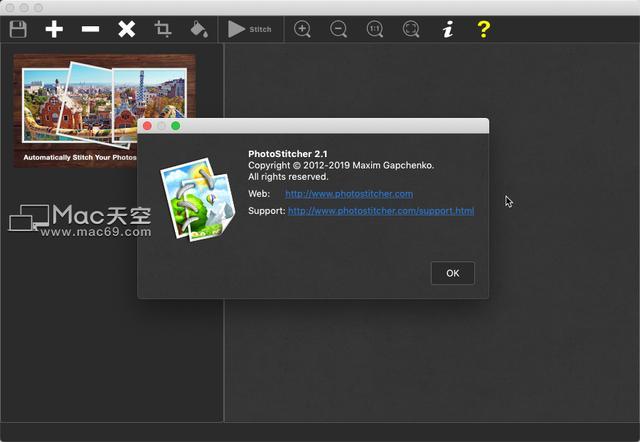The height and width of the screenshot is (442, 640).
Task: Open the photostitcher.com web link
Action: pos(349,194)
